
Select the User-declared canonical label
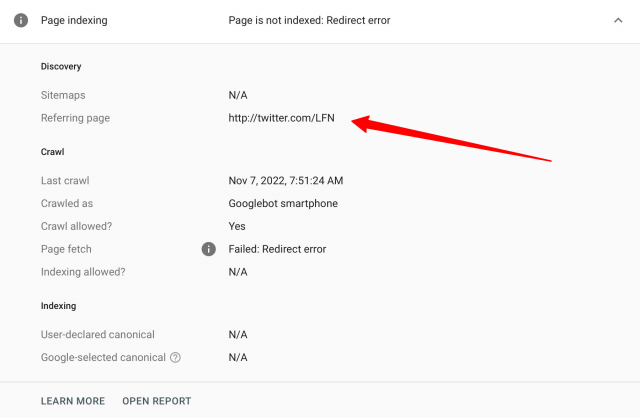98,334
